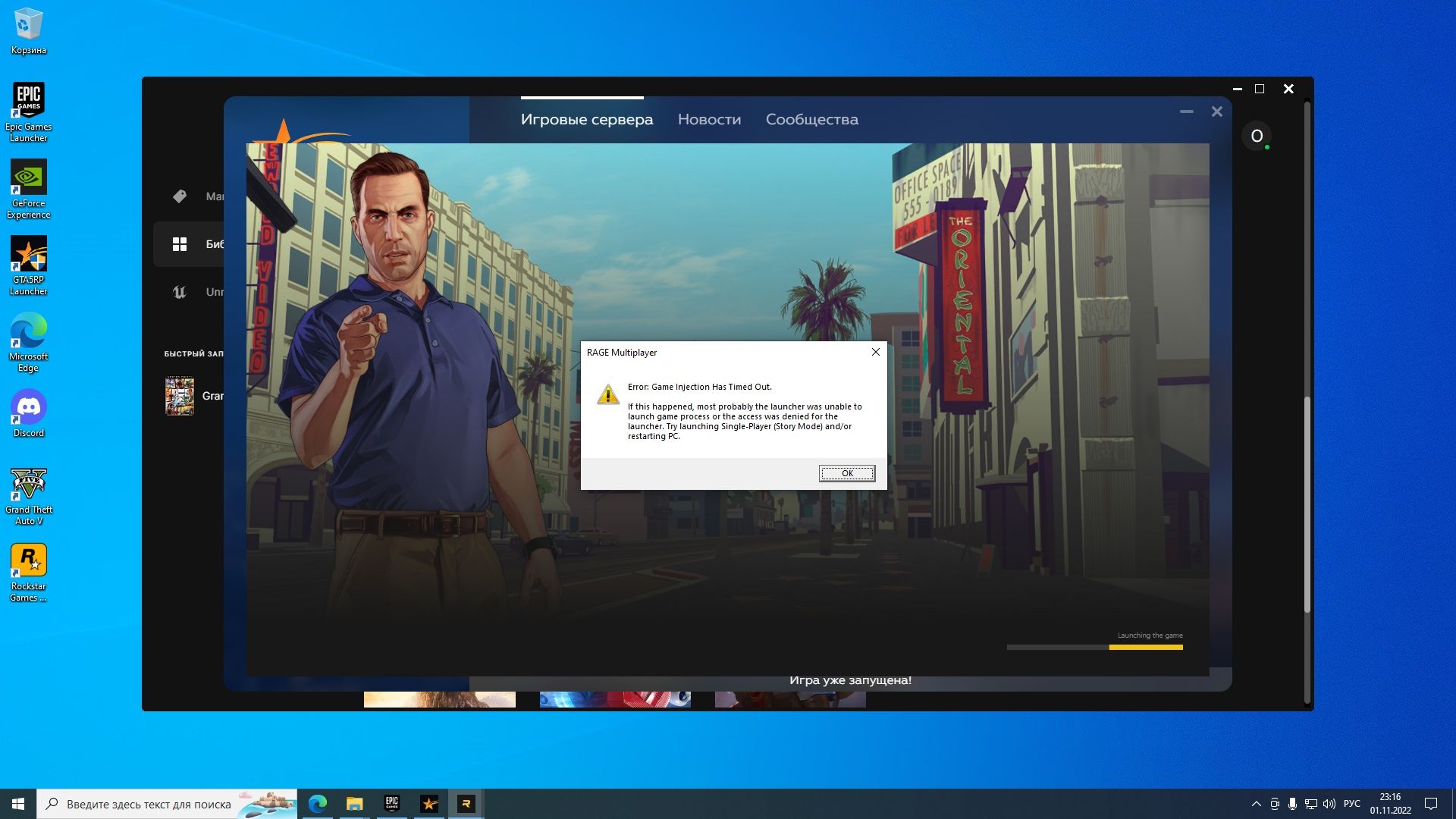
Task: Click the first game thumbnail in Epic library
Action: (440, 699)
